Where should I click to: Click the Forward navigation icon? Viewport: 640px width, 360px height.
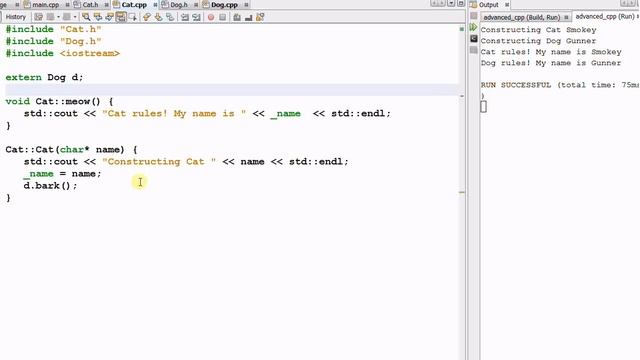point(67,17)
